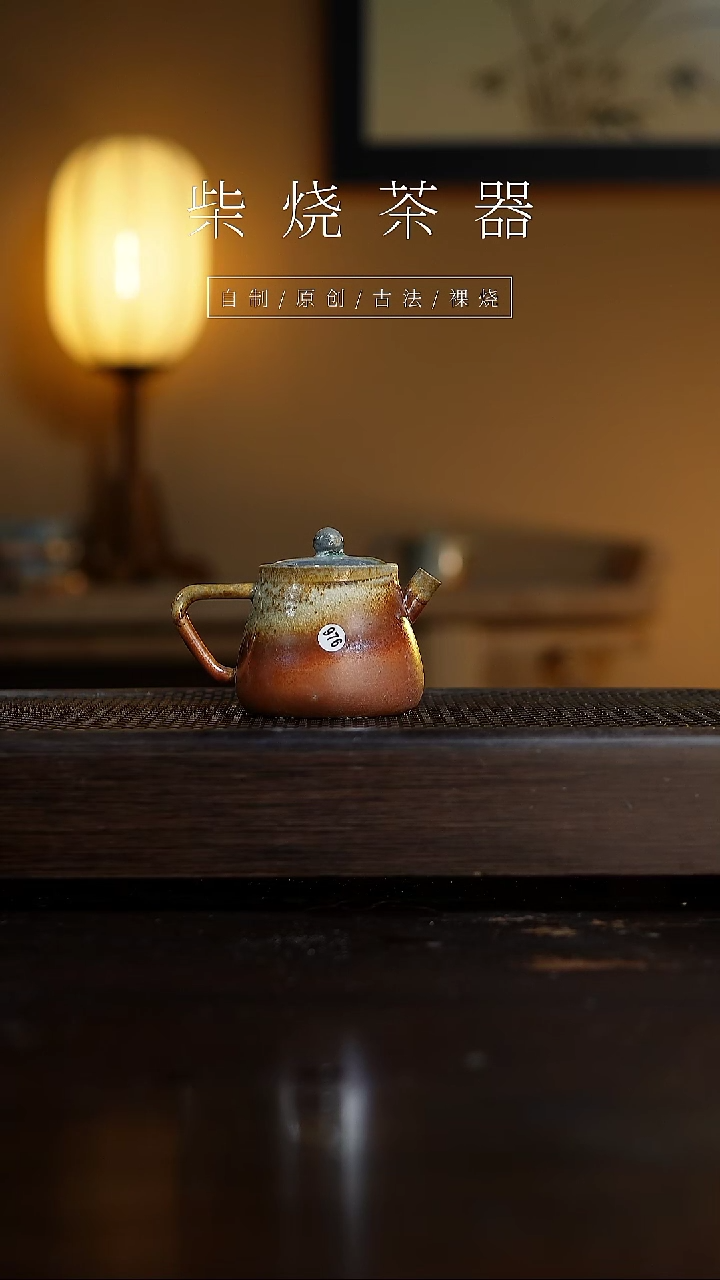Click the round 976 sticker on teapot
This screenshot has width=720, height=1280.
pyautogui.click(x=331, y=637)
